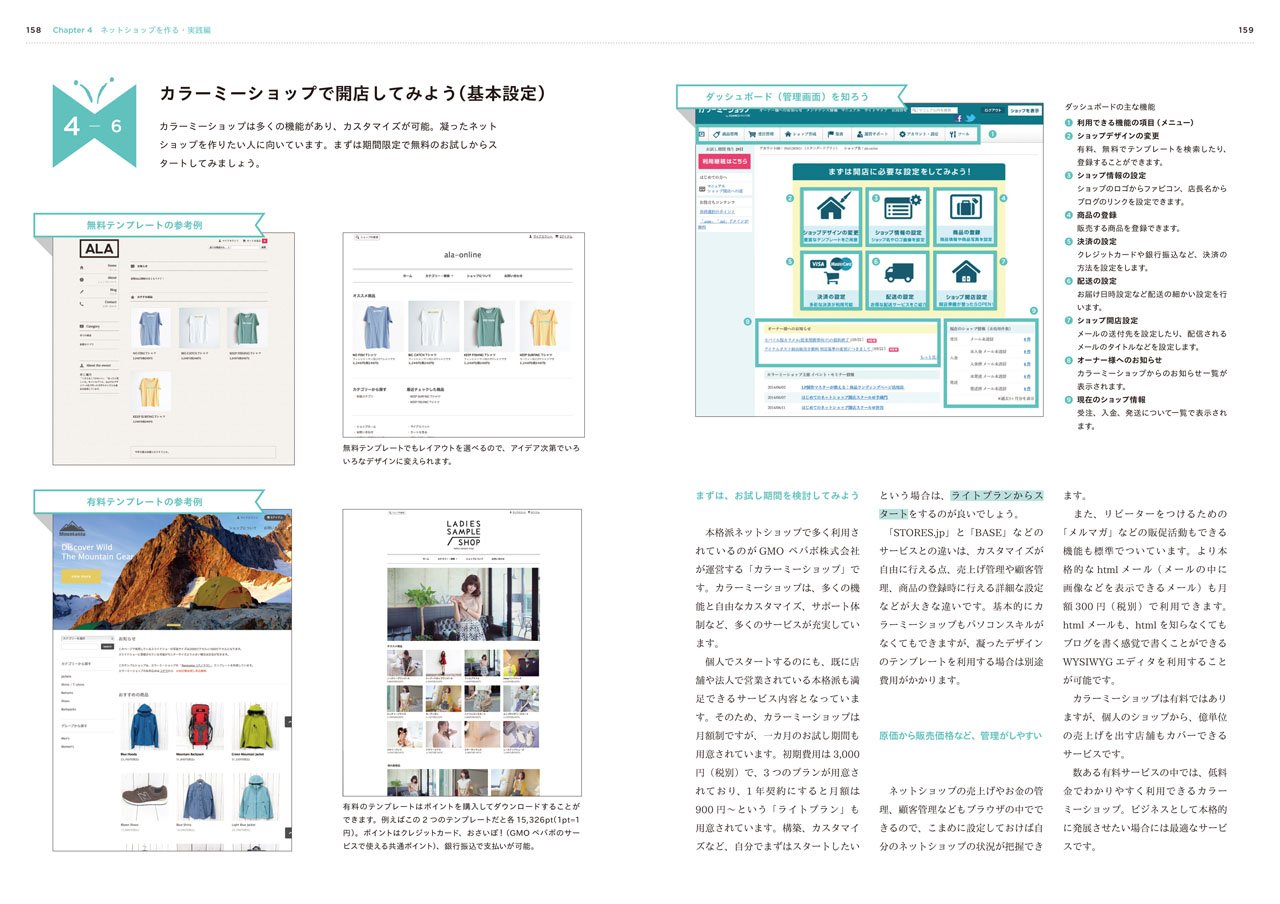Screen dimensions: 1280x904
Task: Open the もっと見る link under owner announcements
Action: tap(928, 356)
